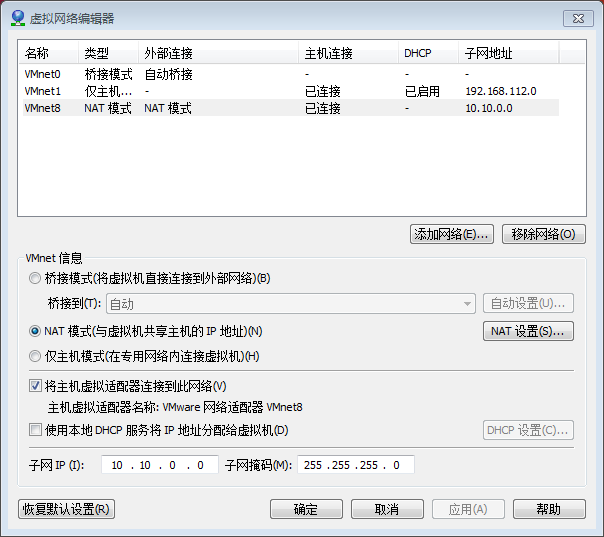The image size is (604, 537).
Task: Select the VMnet8 row
Action: pyautogui.click(x=291, y=108)
